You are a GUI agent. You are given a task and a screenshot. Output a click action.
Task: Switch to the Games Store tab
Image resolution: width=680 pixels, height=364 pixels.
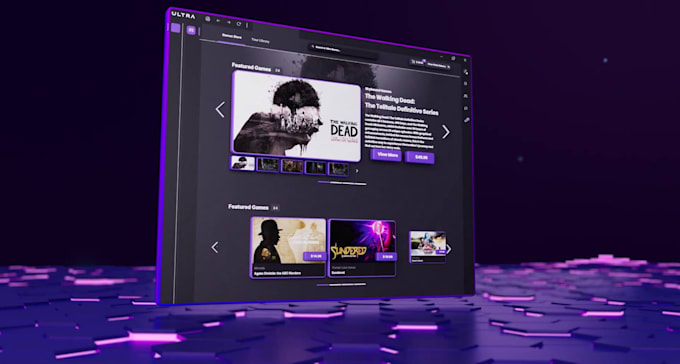(x=232, y=36)
